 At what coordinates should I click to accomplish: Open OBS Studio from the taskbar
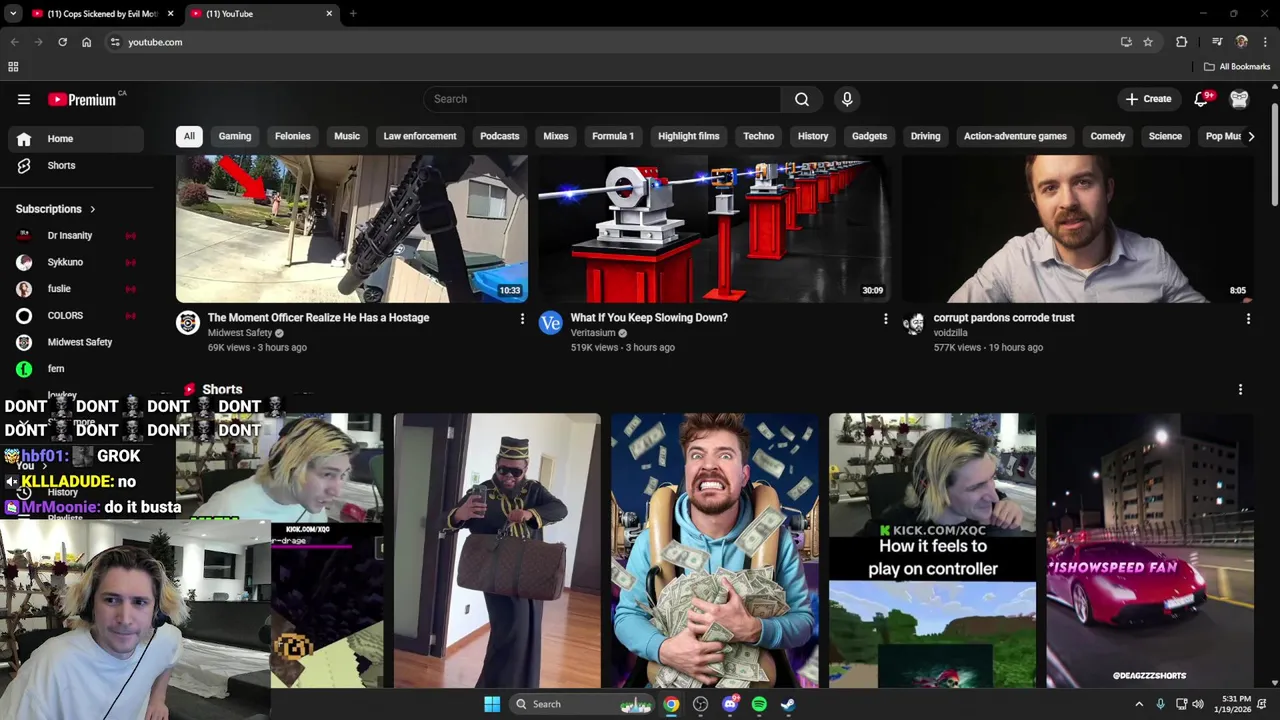[700, 704]
